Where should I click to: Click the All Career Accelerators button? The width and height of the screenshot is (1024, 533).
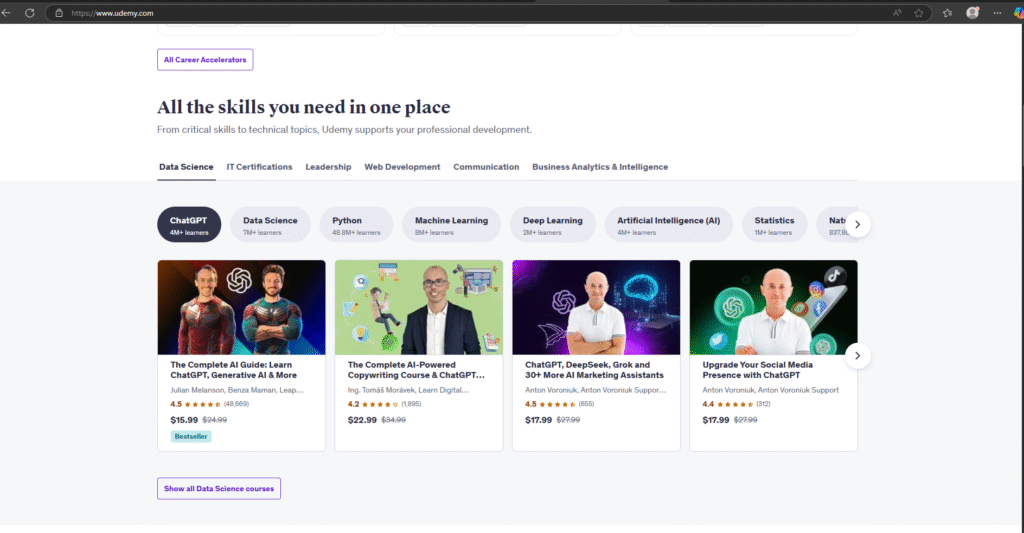pos(205,60)
